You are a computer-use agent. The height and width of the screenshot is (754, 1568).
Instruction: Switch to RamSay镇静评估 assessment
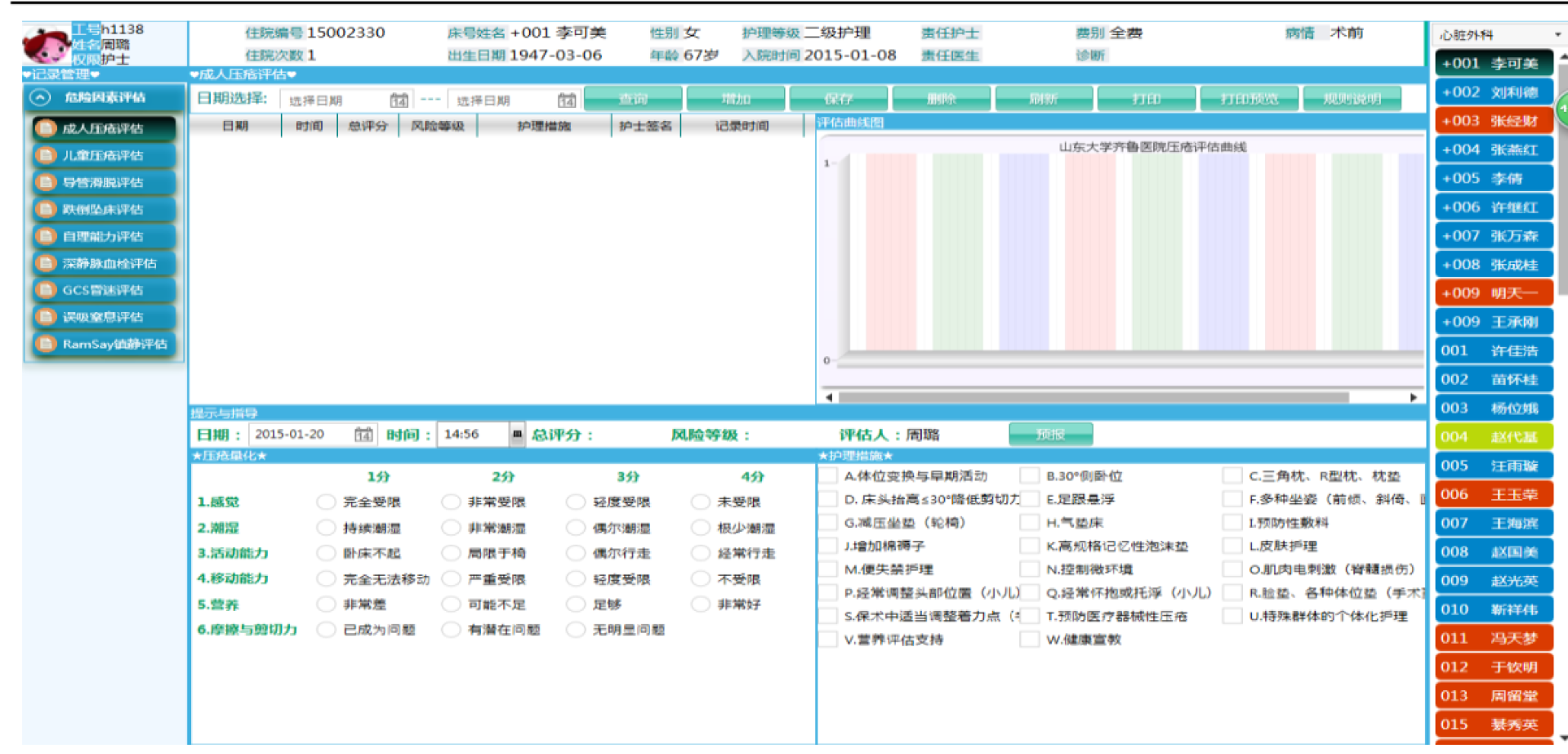(103, 344)
